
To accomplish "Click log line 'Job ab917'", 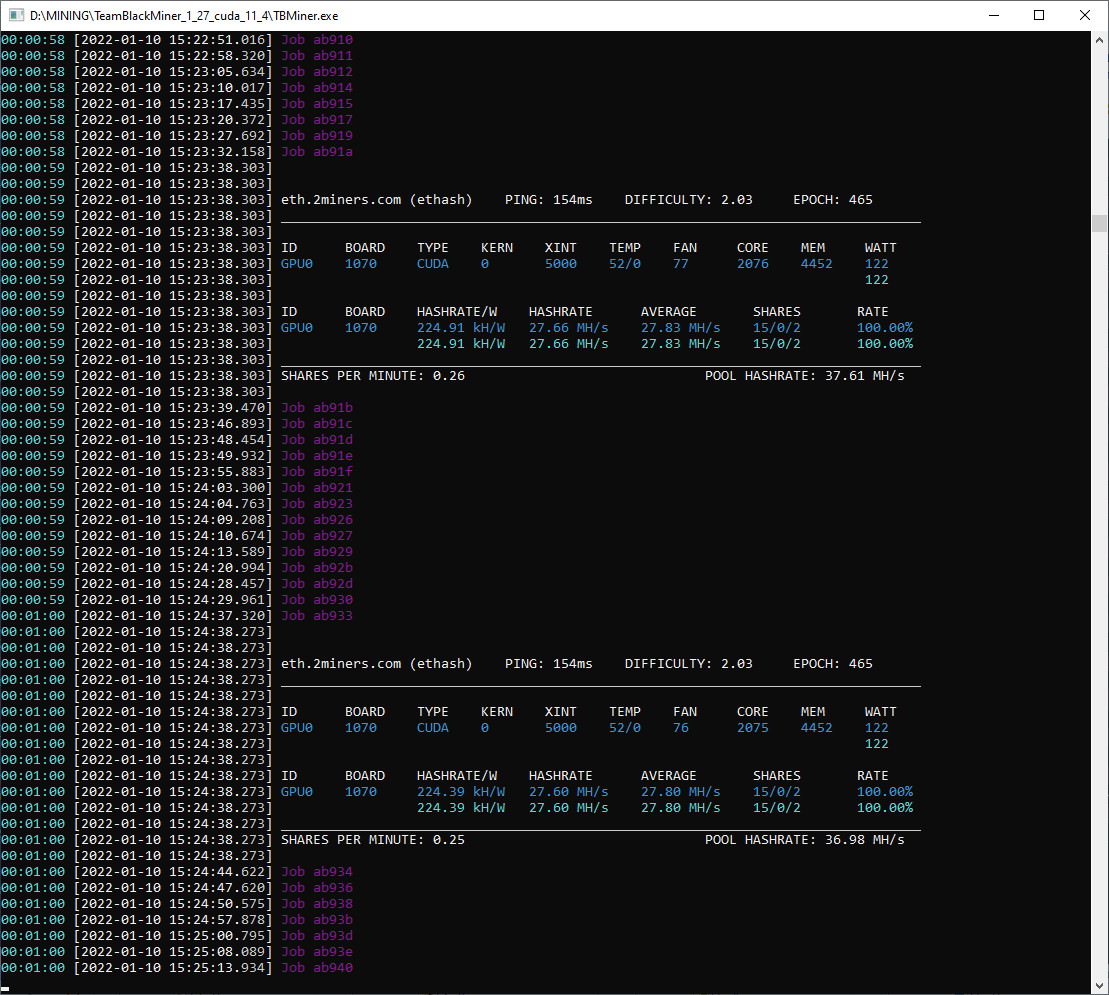I will click(317, 120).
